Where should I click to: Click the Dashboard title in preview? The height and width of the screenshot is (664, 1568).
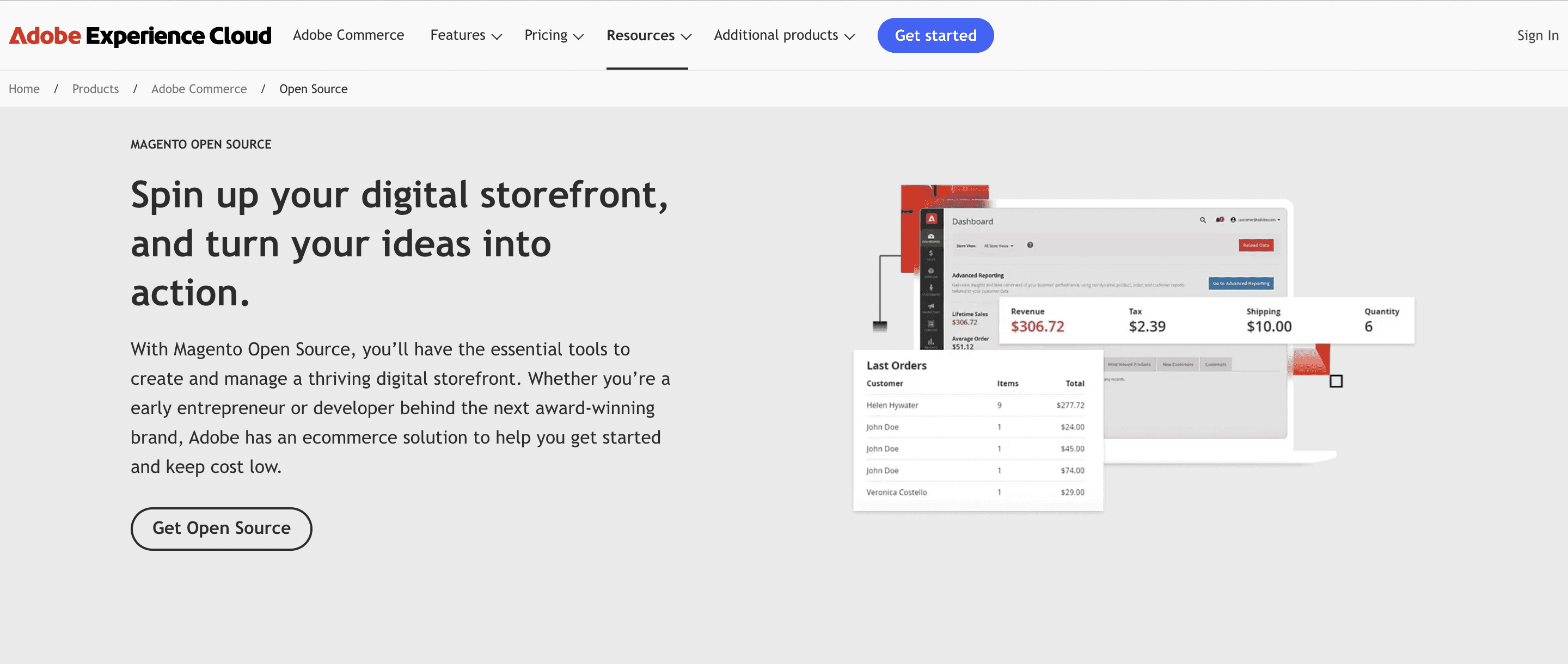tap(972, 222)
